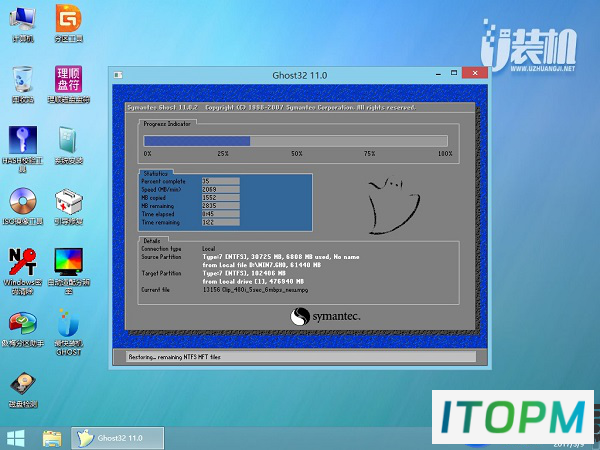
Task: Open the ISO disc tool icon
Action: click(x=23, y=206)
